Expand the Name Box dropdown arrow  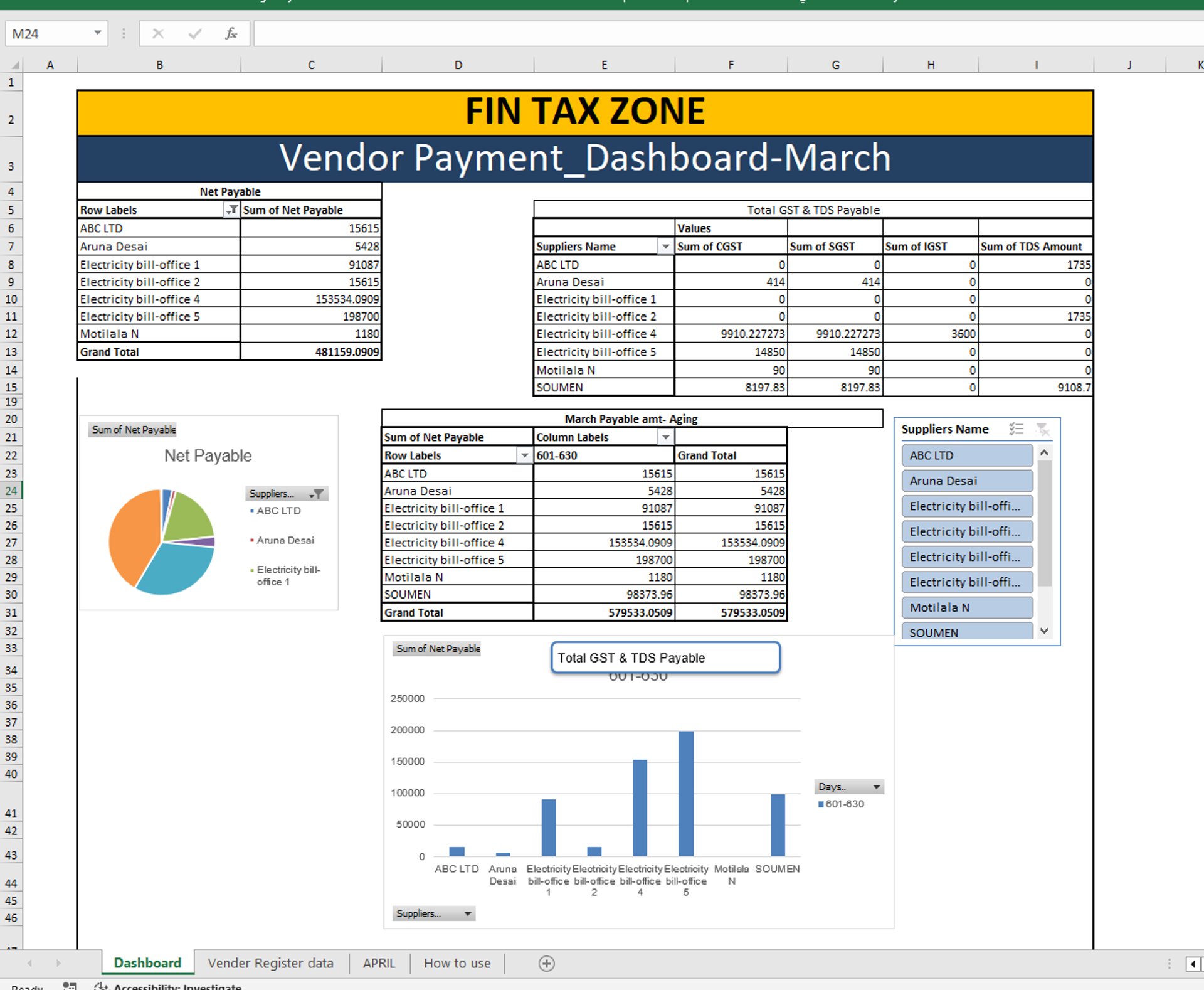(98, 33)
